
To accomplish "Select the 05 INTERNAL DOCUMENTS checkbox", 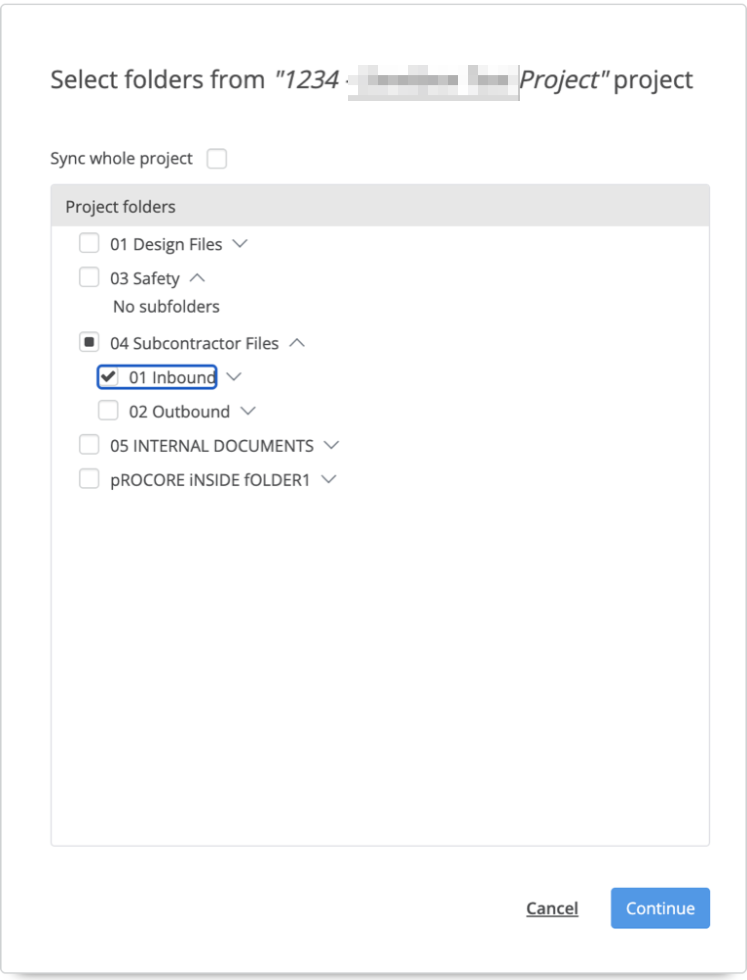I will [89, 444].
